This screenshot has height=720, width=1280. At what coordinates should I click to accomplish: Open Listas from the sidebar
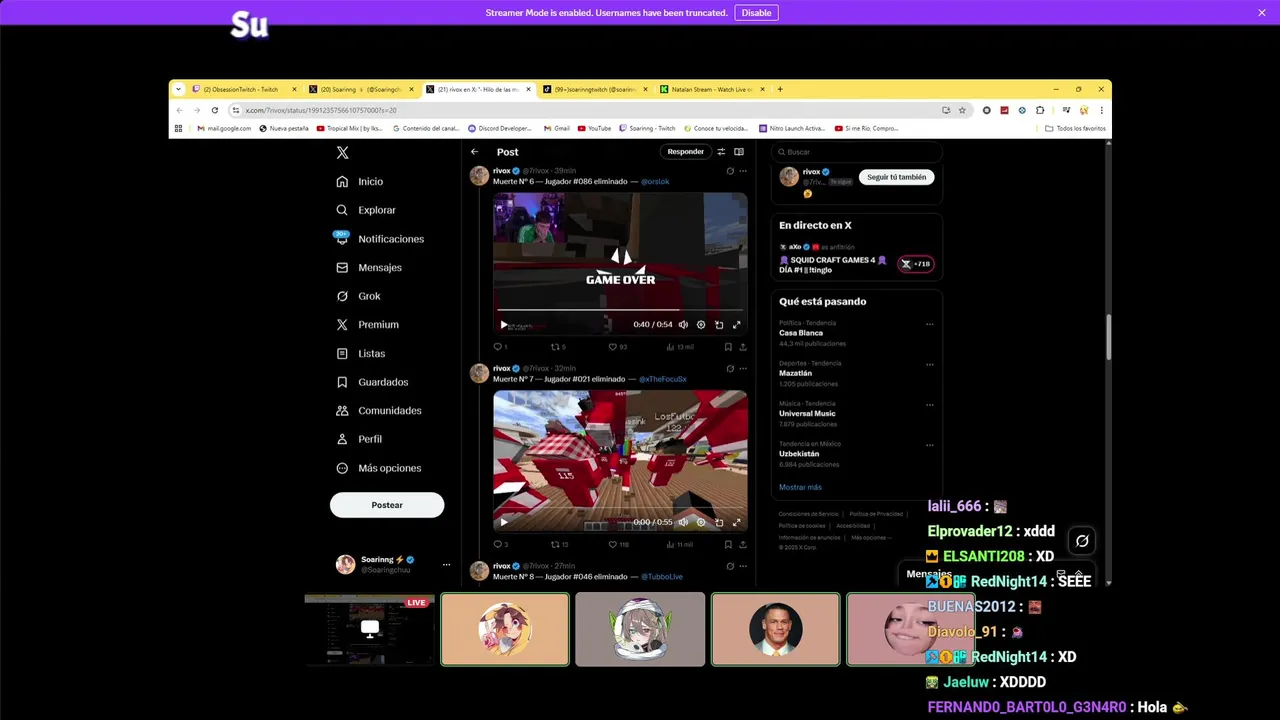[360, 354]
